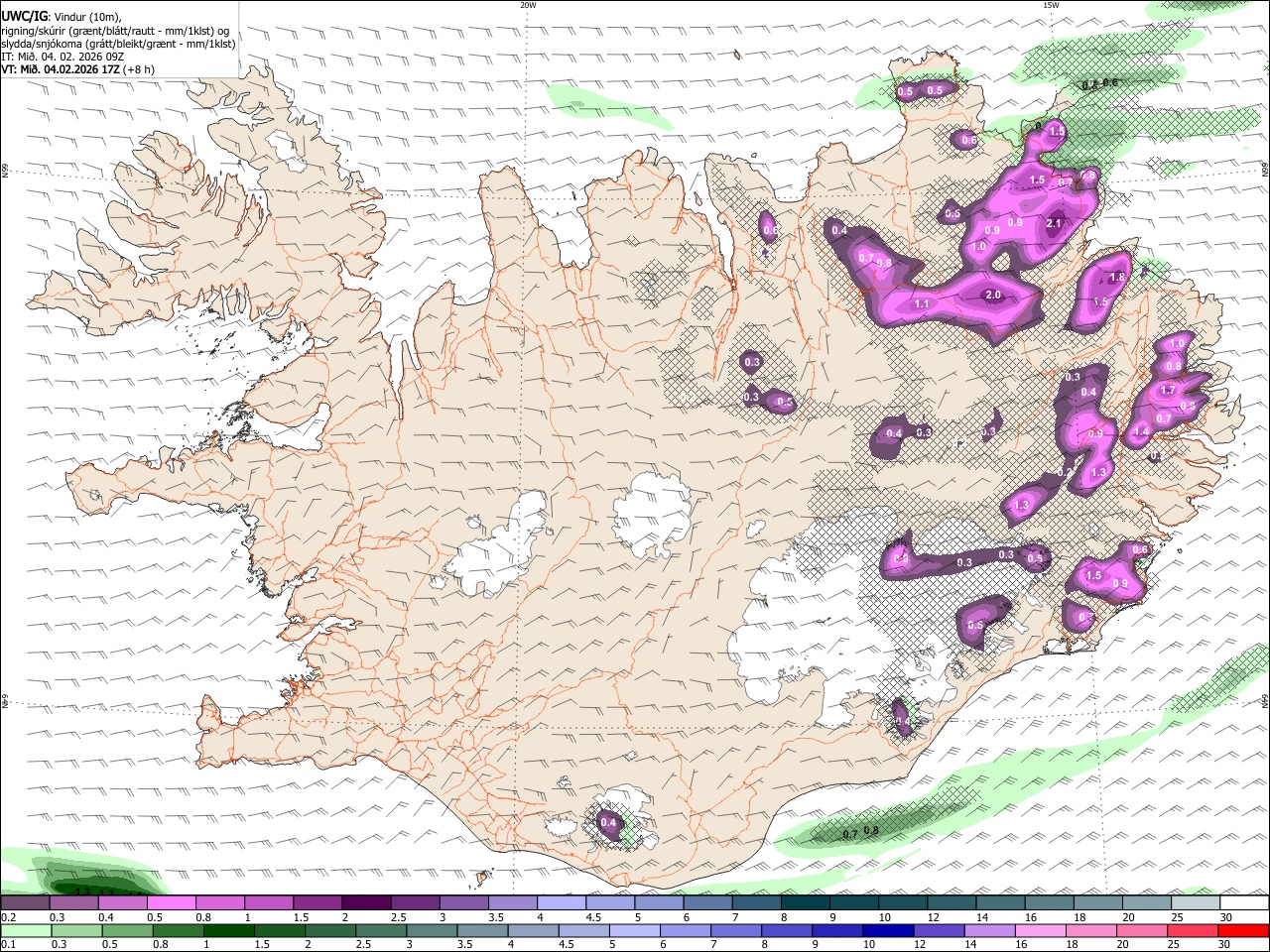Select the pink 16–18 swatch, bottom scale
1270x952 pixels.
point(1039,931)
